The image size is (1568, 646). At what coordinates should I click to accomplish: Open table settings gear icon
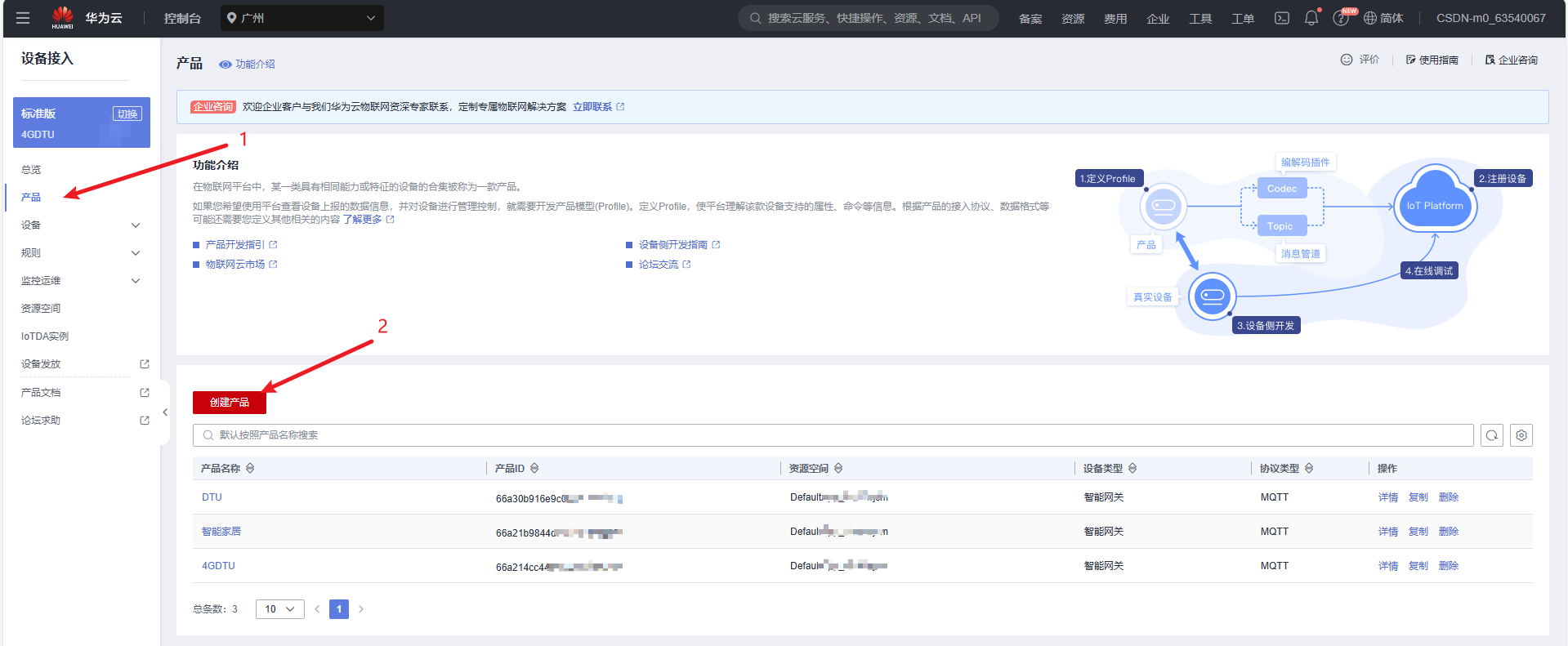tap(1521, 435)
